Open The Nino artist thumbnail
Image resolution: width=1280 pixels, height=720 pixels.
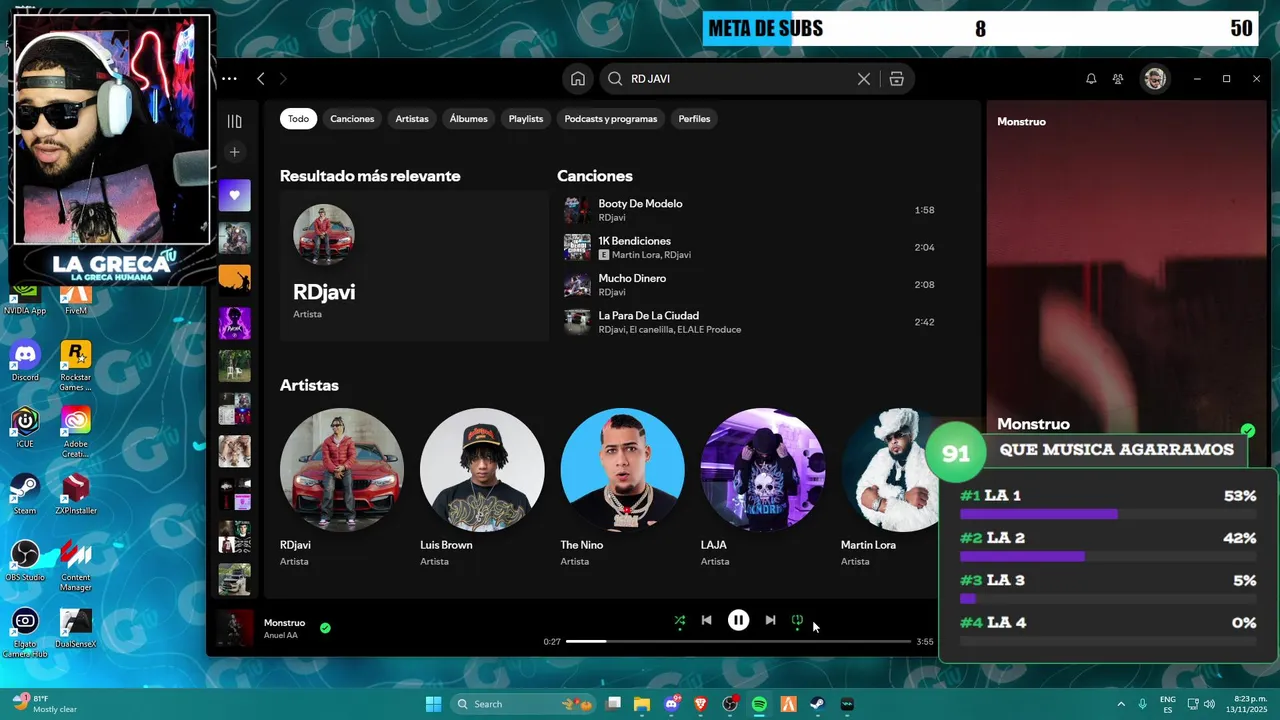click(622, 469)
